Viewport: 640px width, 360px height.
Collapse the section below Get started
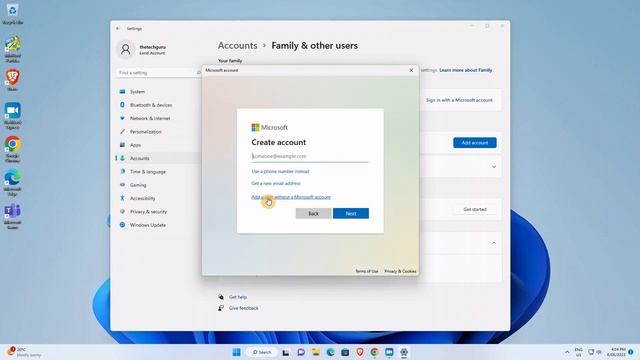494,243
